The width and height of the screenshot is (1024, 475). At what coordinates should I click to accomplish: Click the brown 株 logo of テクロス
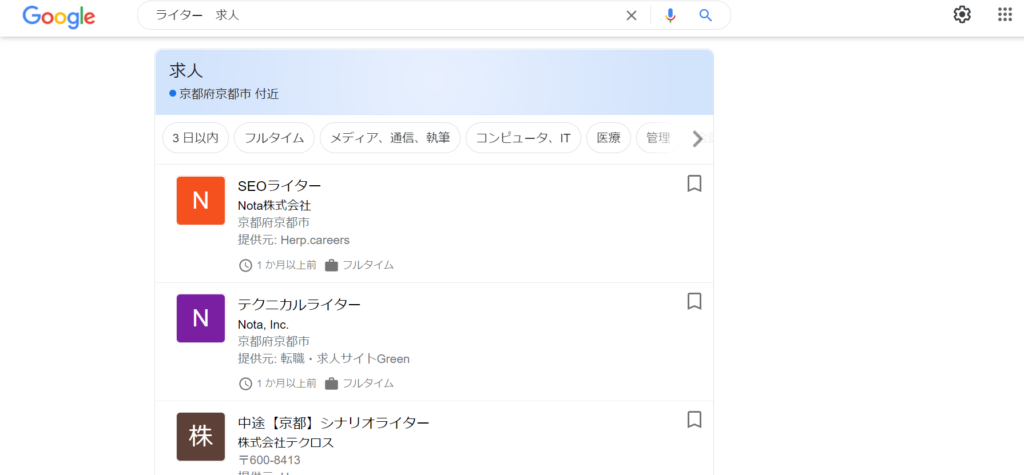click(x=200, y=436)
